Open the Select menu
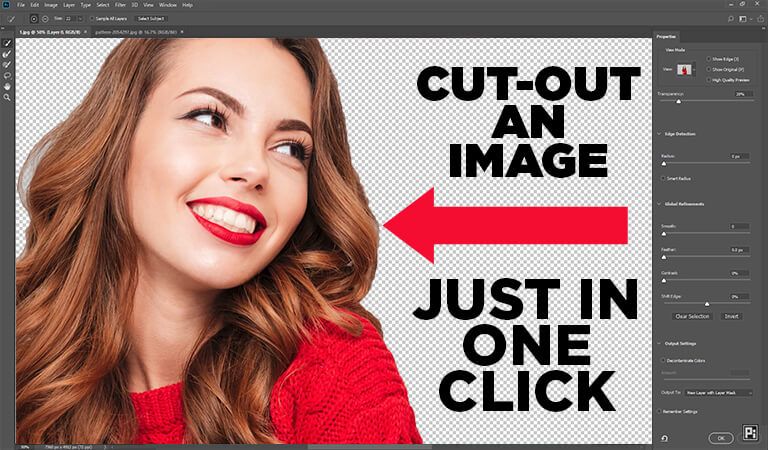Image resolution: width=768 pixels, height=450 pixels. tap(103, 5)
